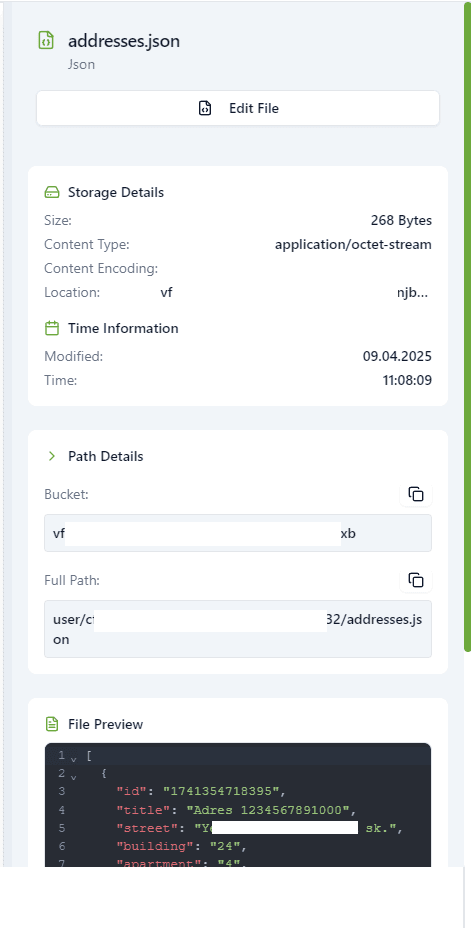Click the Edit File button
471x928 pixels.
coord(238,108)
